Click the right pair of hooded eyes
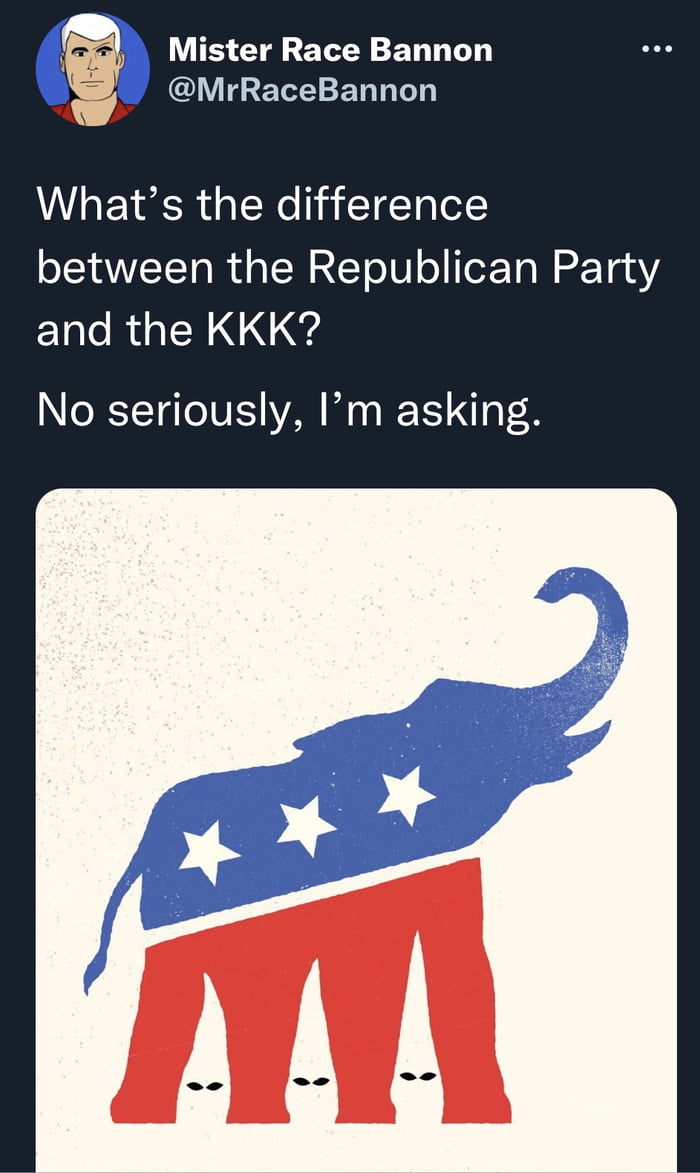The height and width of the screenshot is (1173, 700). 417,1076
